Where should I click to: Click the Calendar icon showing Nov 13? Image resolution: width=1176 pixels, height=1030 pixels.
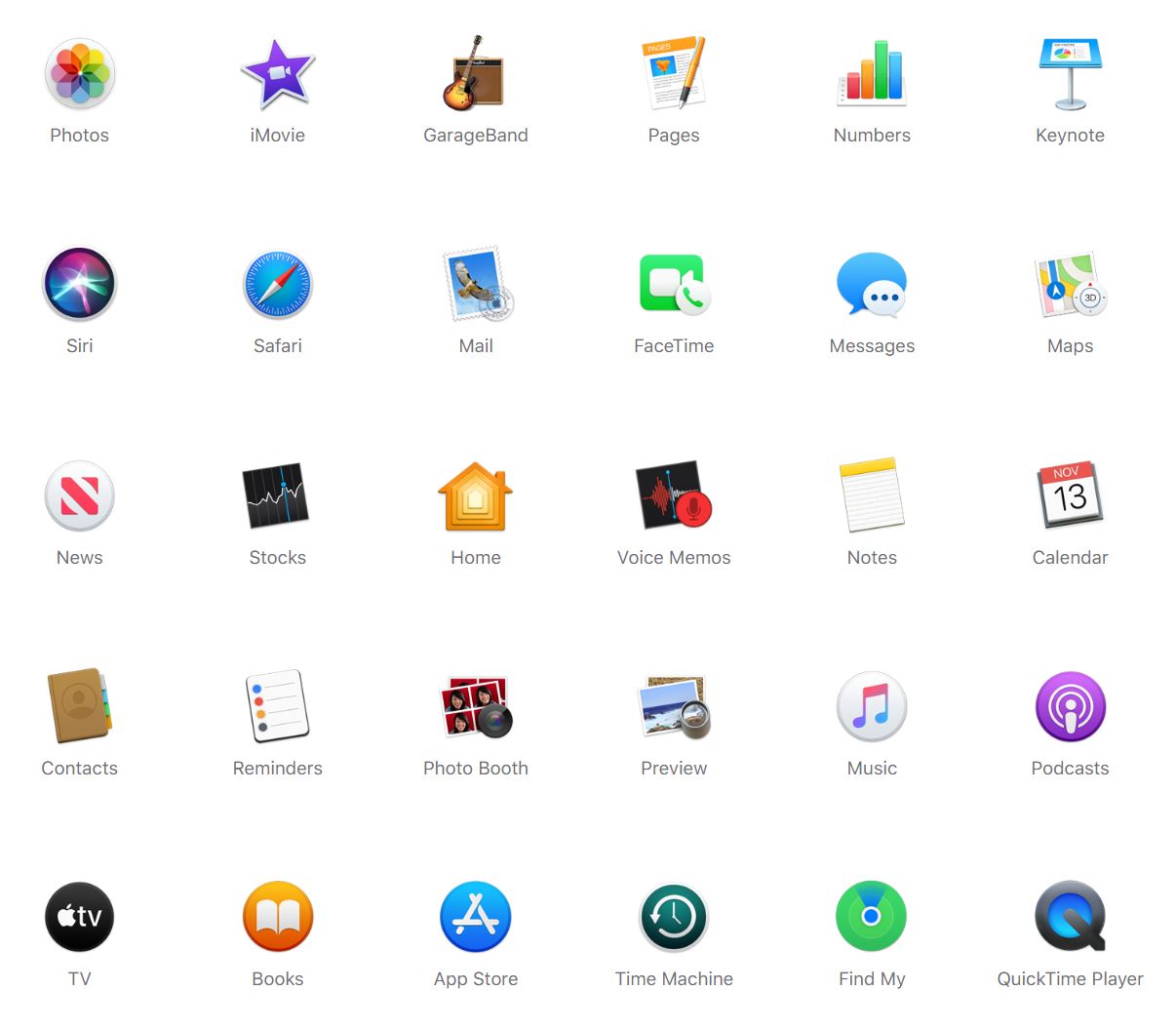(x=1070, y=495)
